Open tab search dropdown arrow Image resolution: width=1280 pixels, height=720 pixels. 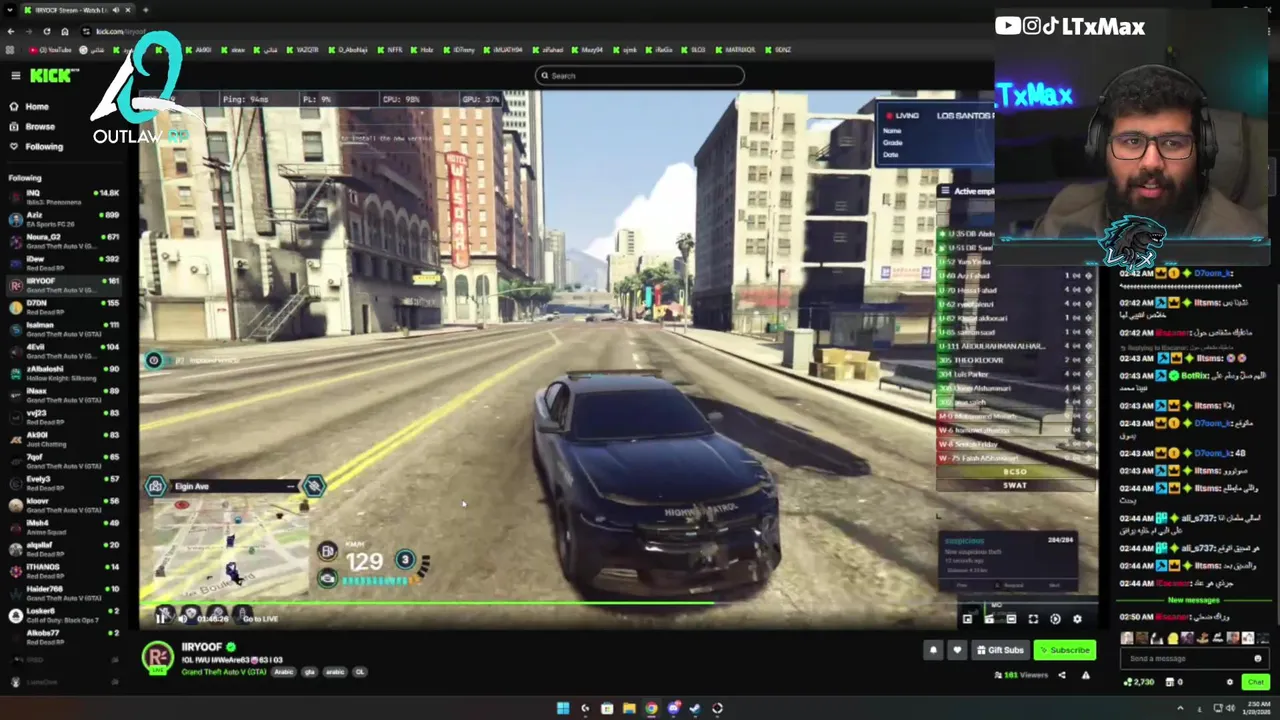11,10
